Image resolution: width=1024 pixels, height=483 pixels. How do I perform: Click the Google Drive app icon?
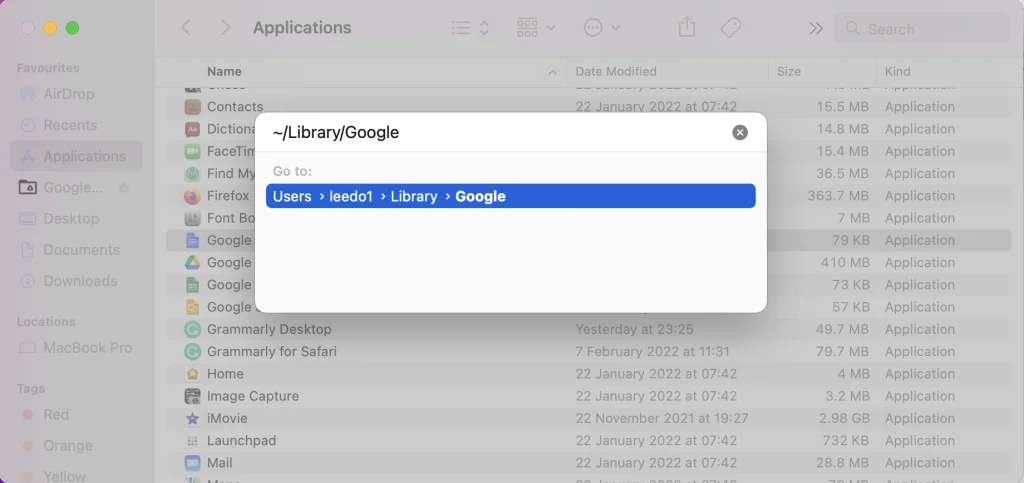[x=192, y=262]
